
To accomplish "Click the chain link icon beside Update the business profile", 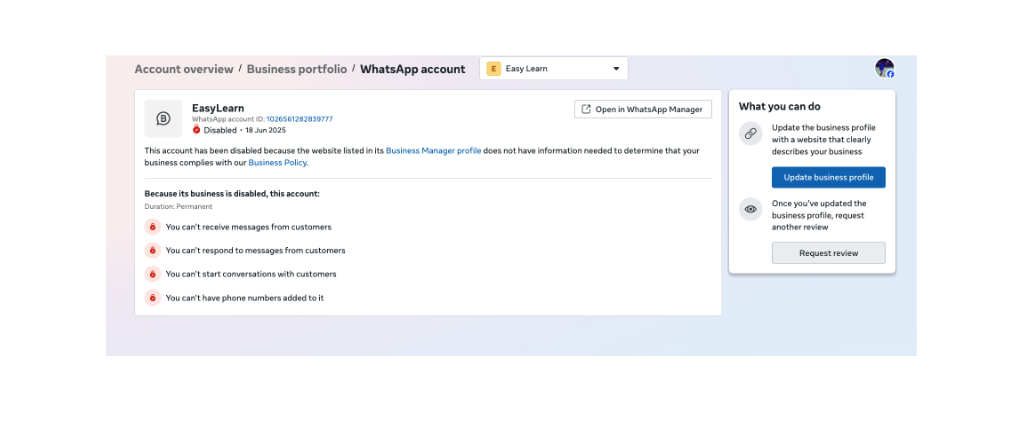I will pyautogui.click(x=750, y=134).
